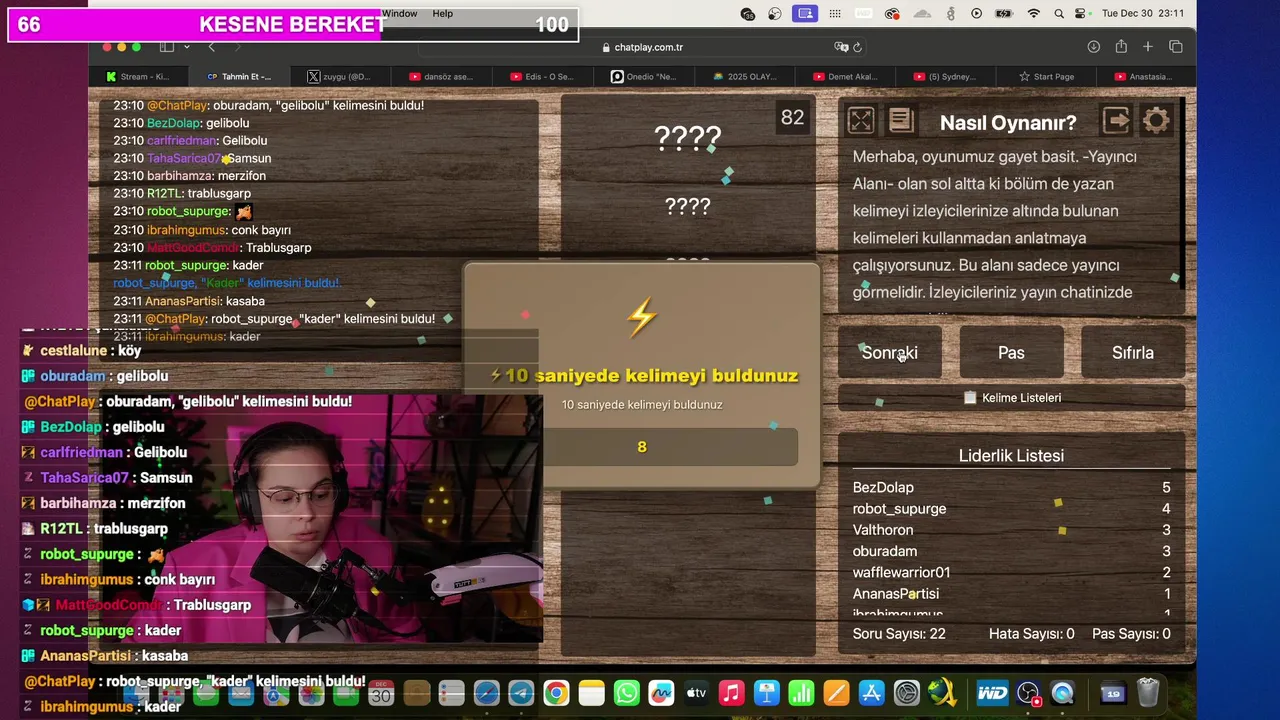Switch to the Edis - O Se... tab
This screenshot has height=720, width=1280.
(542, 77)
